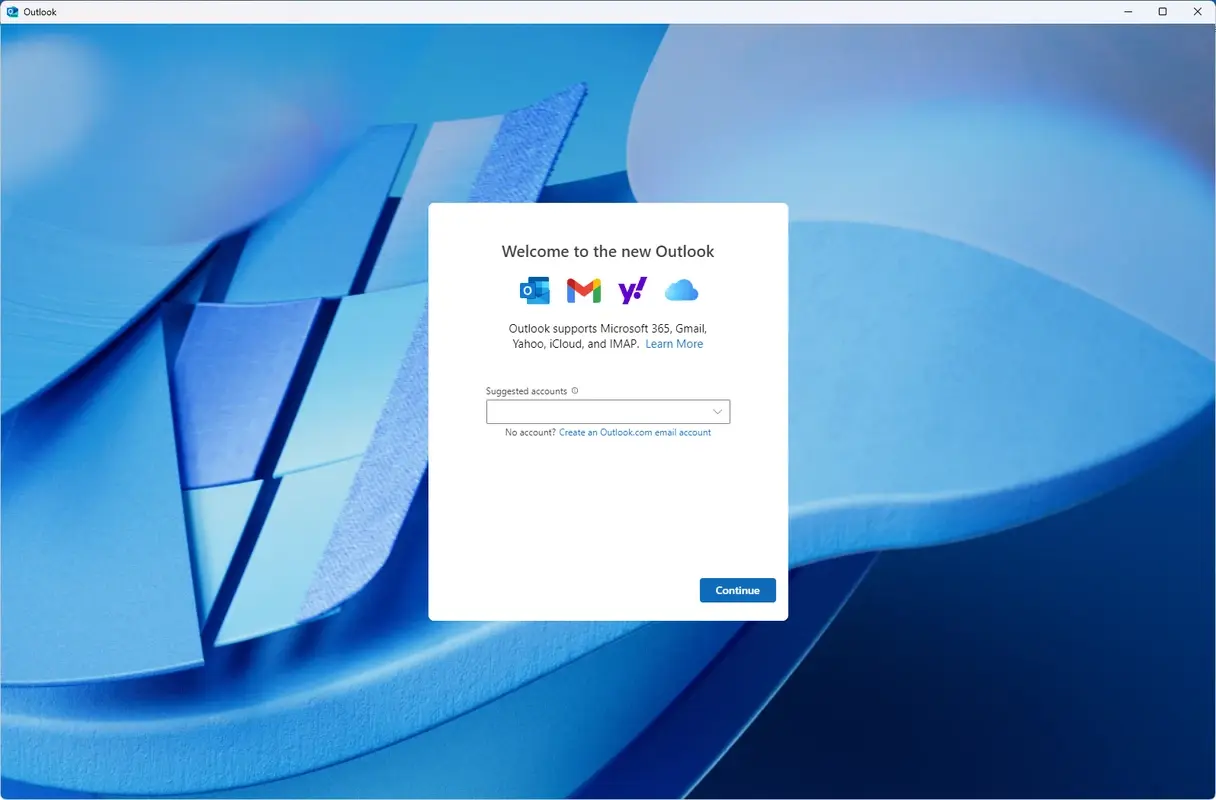Open the account suggestions list chevron
The image size is (1216, 800).
coord(717,411)
